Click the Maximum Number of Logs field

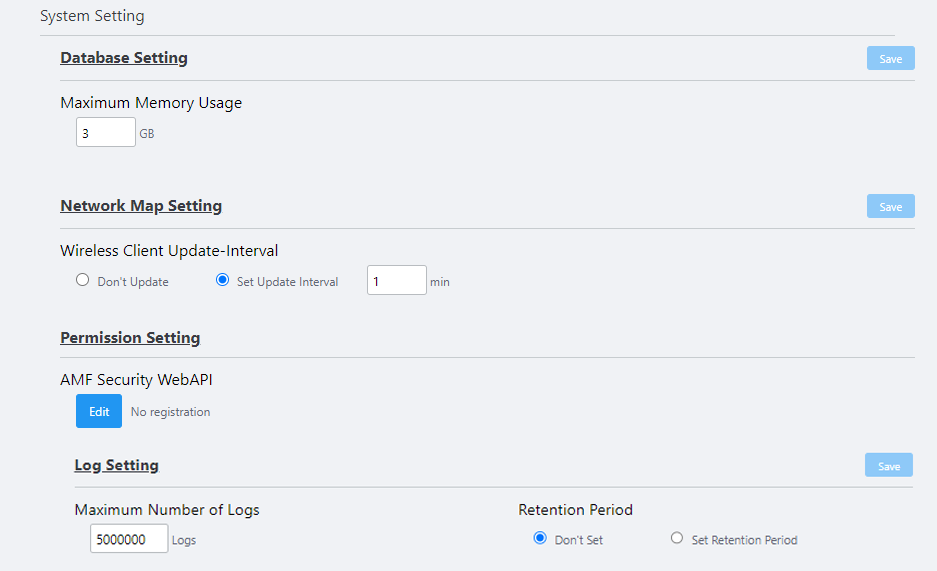coord(128,539)
